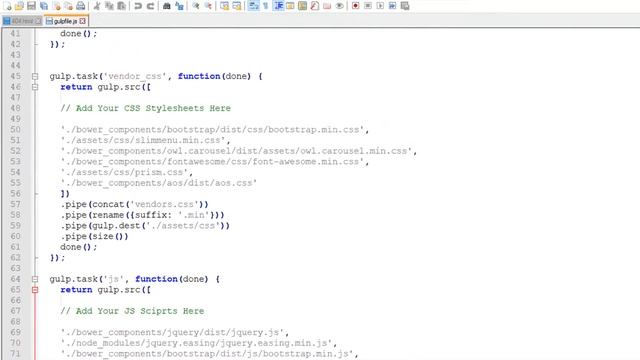The height and width of the screenshot is (360, 640).
Task: Click the rename suffix '.min' pipe line
Action: point(142,215)
